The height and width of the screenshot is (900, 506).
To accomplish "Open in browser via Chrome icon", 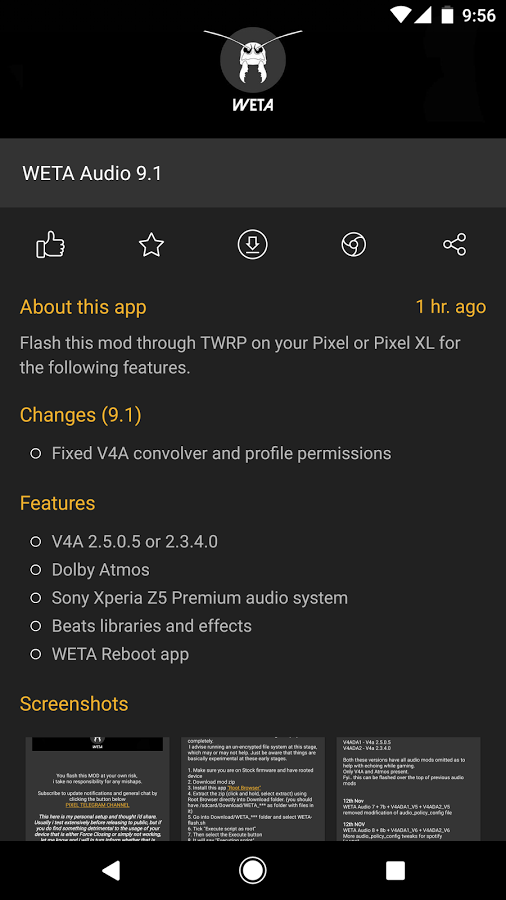I will 353,245.
